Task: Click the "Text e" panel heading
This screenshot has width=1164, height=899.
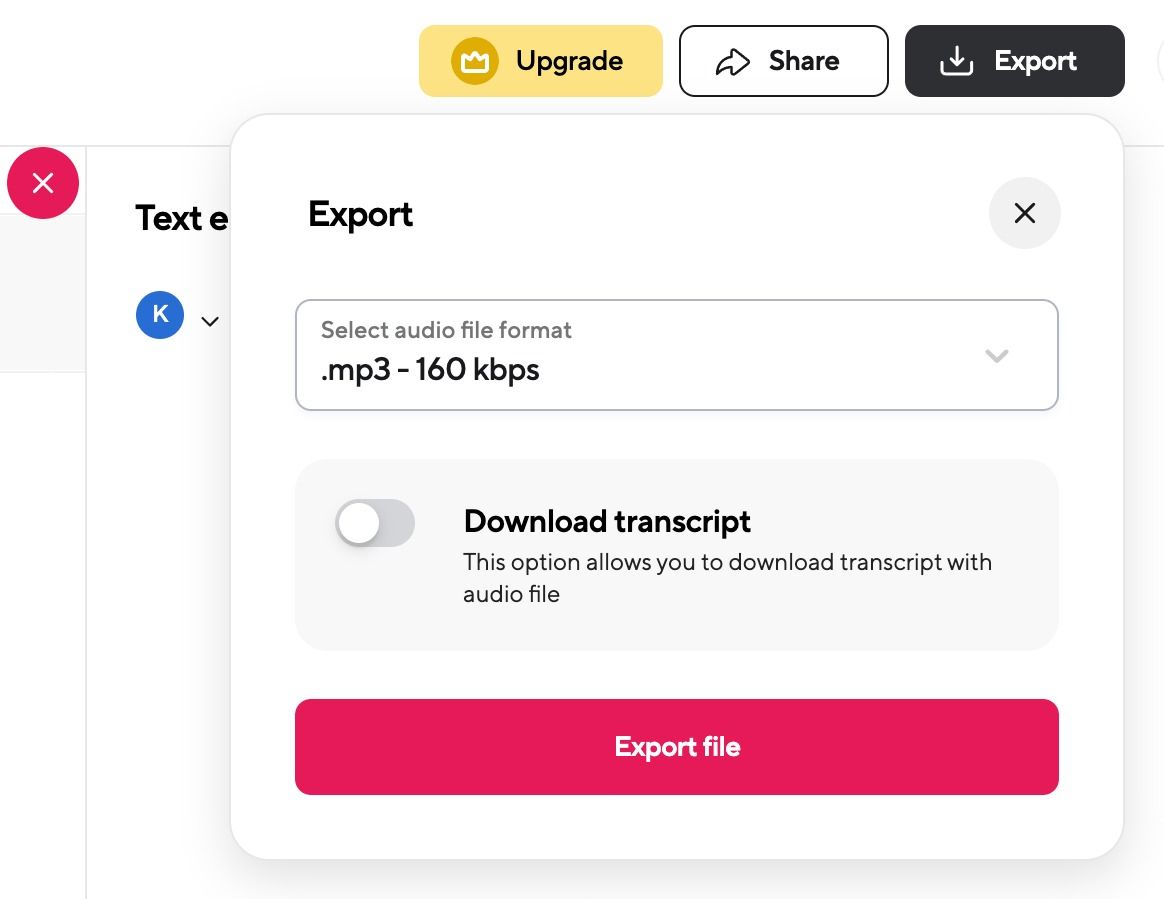Action: click(x=182, y=218)
